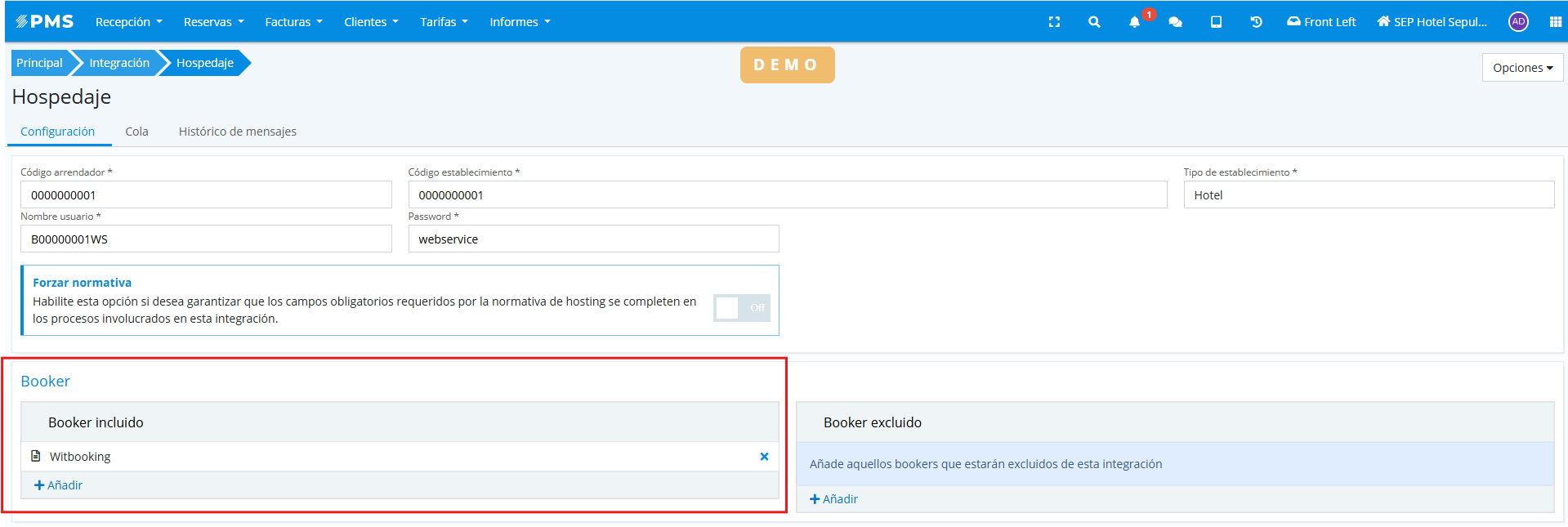Screen dimensions: 1568x527
Task: Add a booker under Booker excluido
Action: pyautogui.click(x=834, y=499)
